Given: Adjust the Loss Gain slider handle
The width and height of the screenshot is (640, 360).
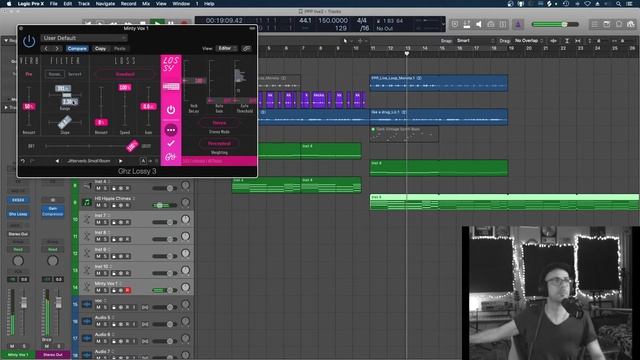Looking at the screenshot, I should (148, 107).
